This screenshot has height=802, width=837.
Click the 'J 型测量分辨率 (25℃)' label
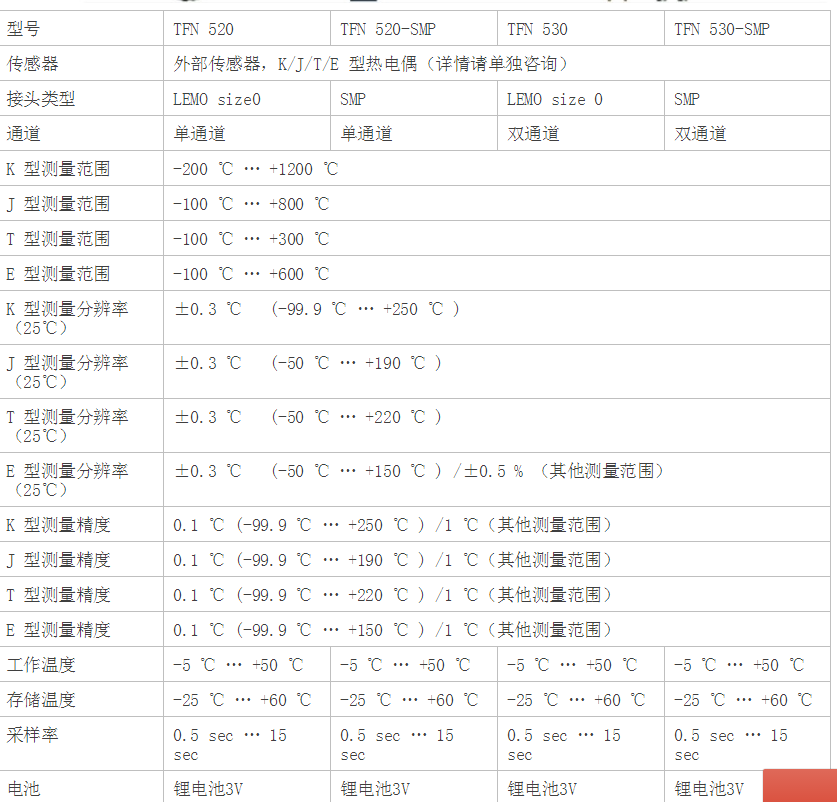pyautogui.click(x=67, y=372)
